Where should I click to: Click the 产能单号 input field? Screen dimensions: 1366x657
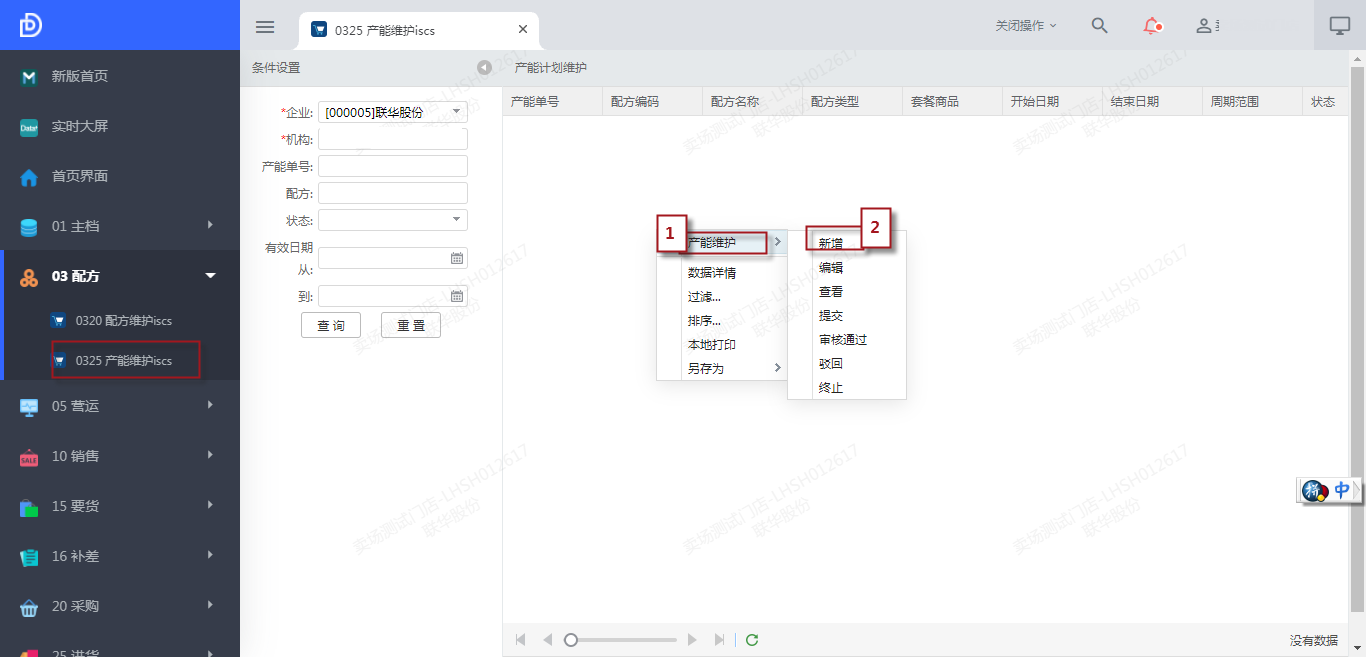[x=392, y=166]
